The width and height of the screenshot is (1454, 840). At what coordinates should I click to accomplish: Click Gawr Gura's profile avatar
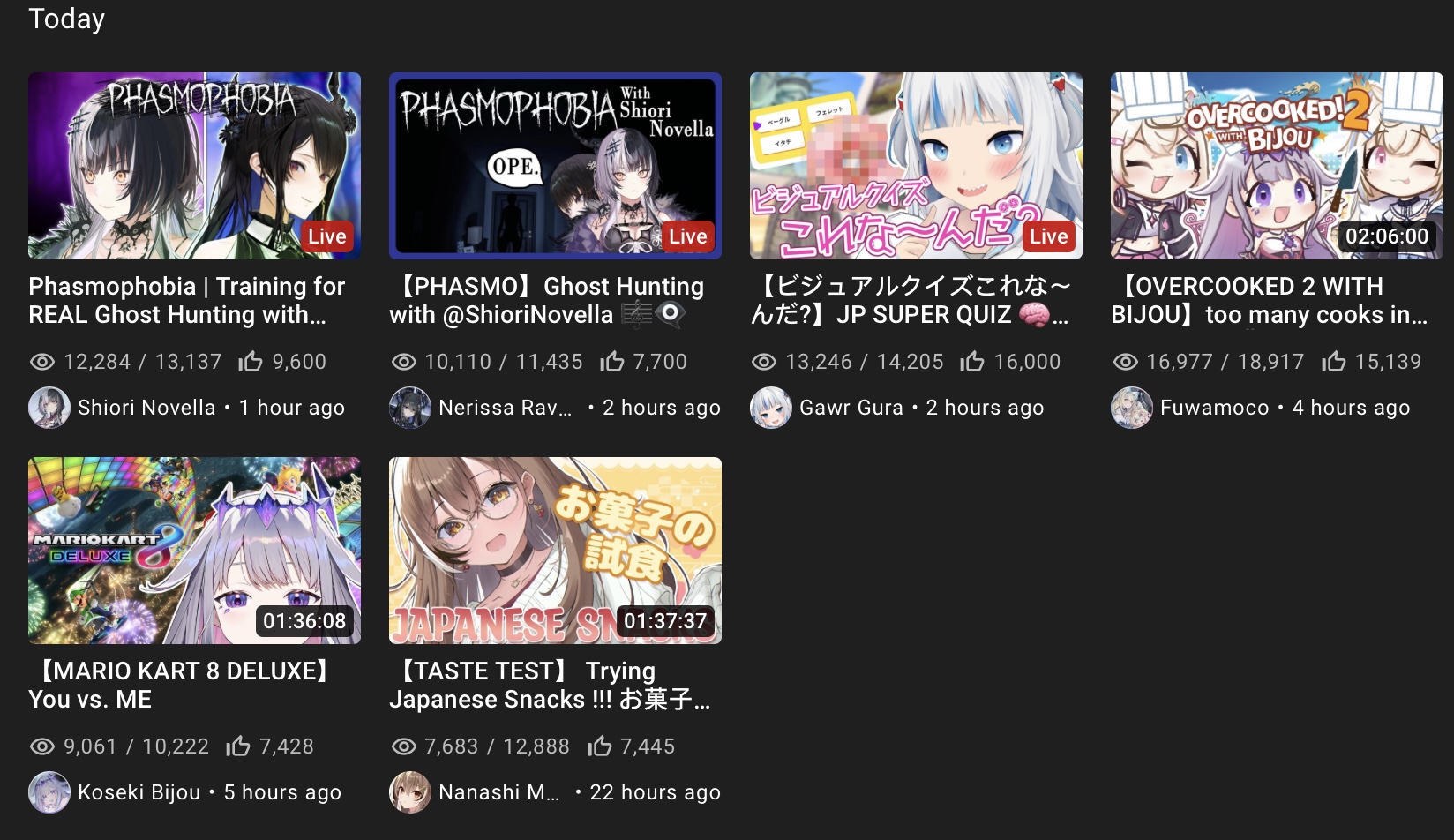771,408
